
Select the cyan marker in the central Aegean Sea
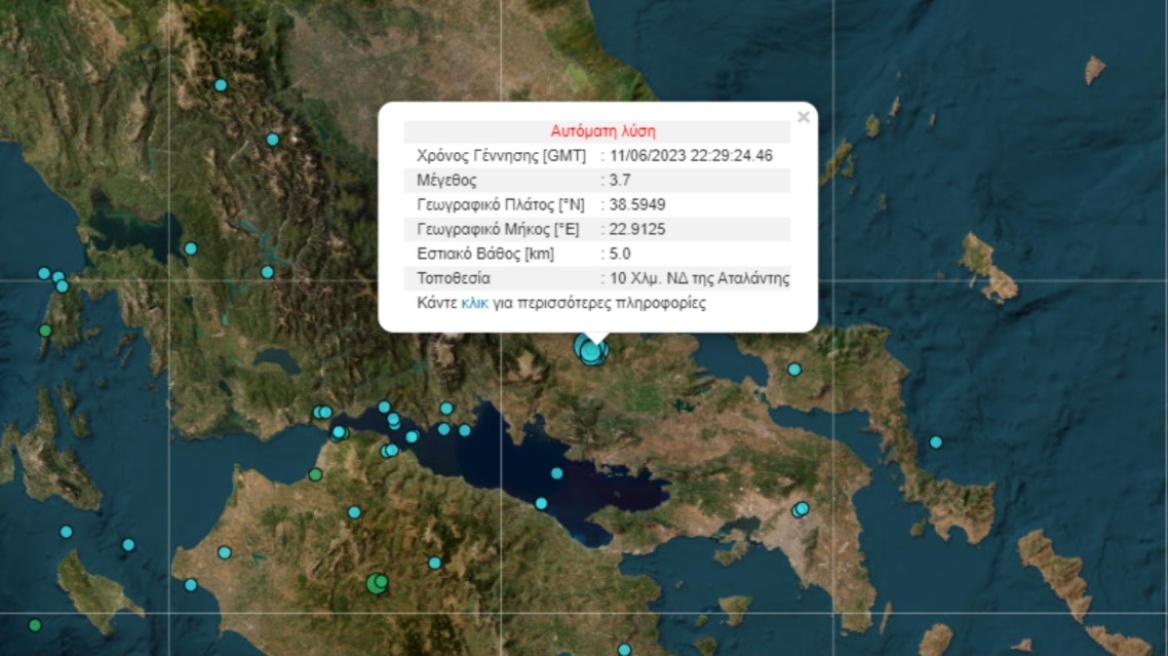(936, 442)
